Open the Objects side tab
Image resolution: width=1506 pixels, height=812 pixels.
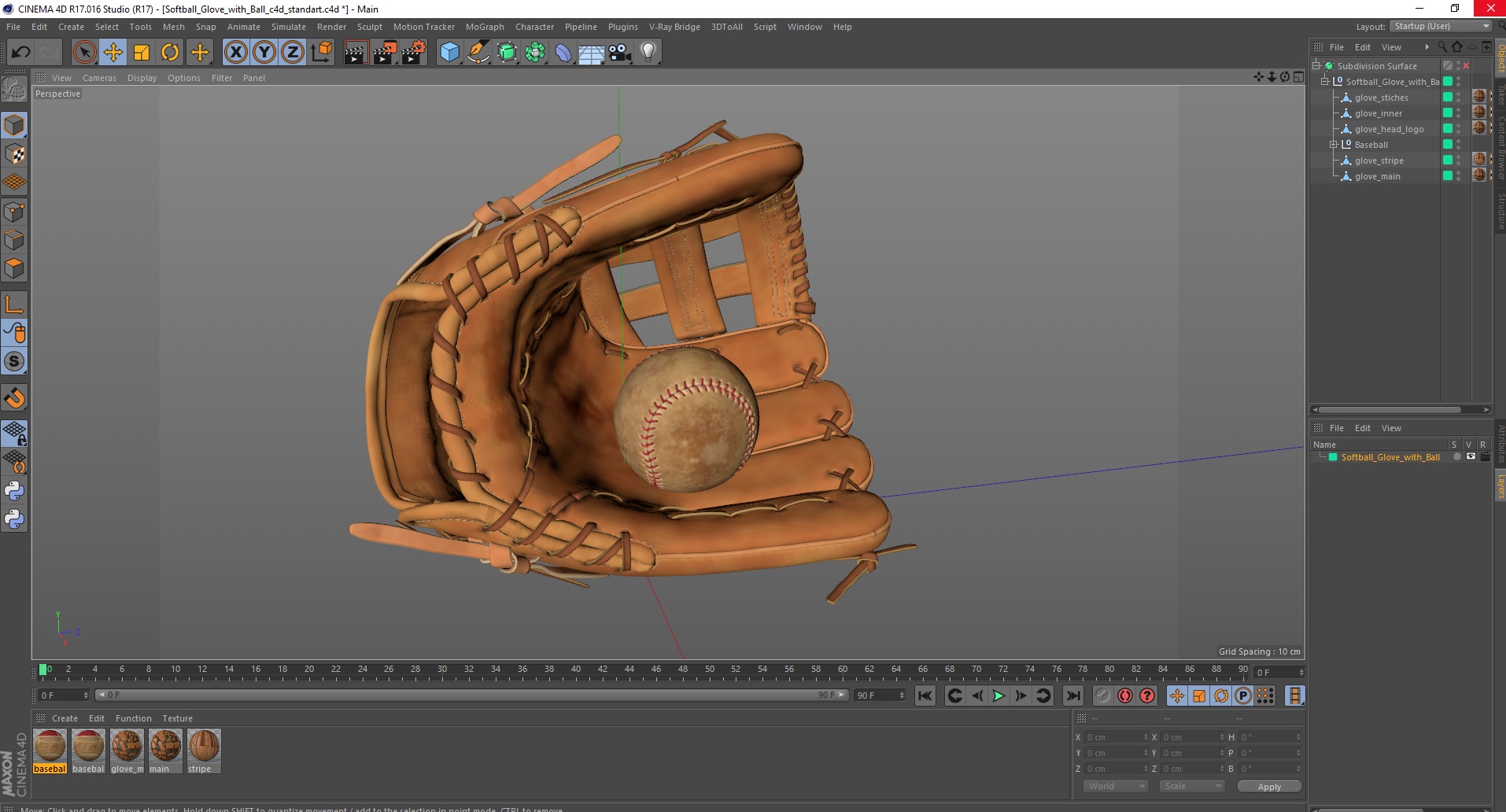pyautogui.click(x=1500, y=58)
